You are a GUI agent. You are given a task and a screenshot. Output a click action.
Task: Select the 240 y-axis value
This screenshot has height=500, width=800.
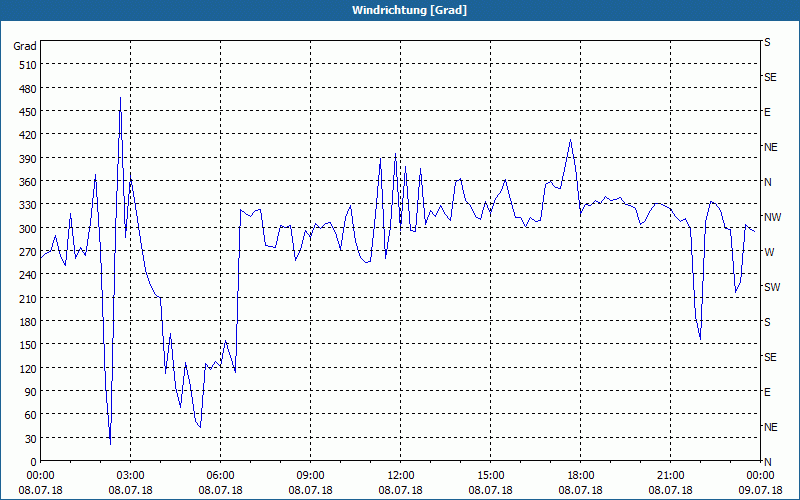click(x=28, y=275)
